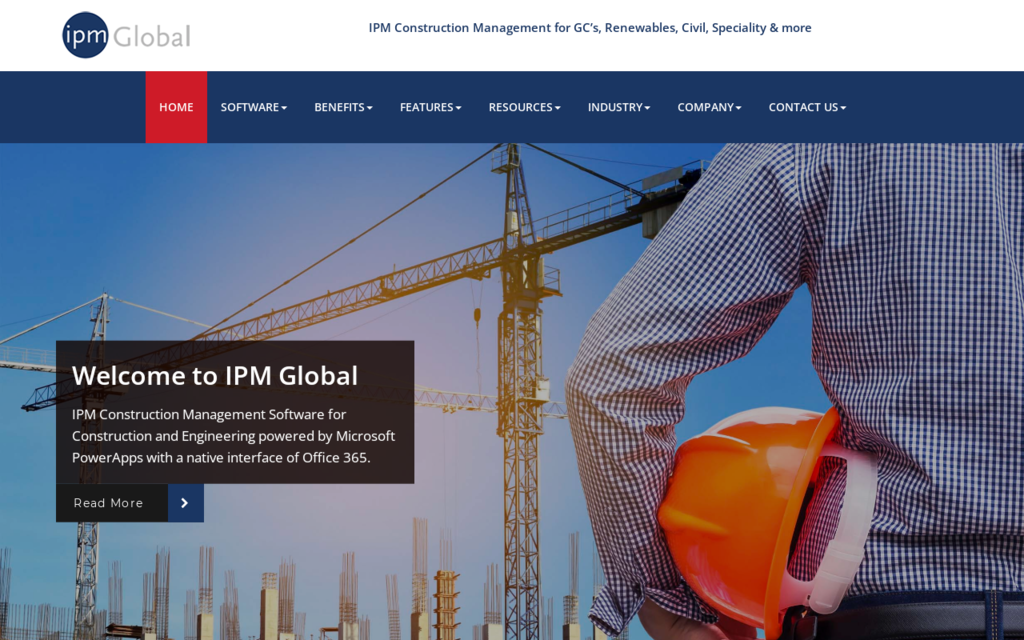Expand the caret next to SOFTWARE
Screen dimensions: 1024x640
pos(284,108)
